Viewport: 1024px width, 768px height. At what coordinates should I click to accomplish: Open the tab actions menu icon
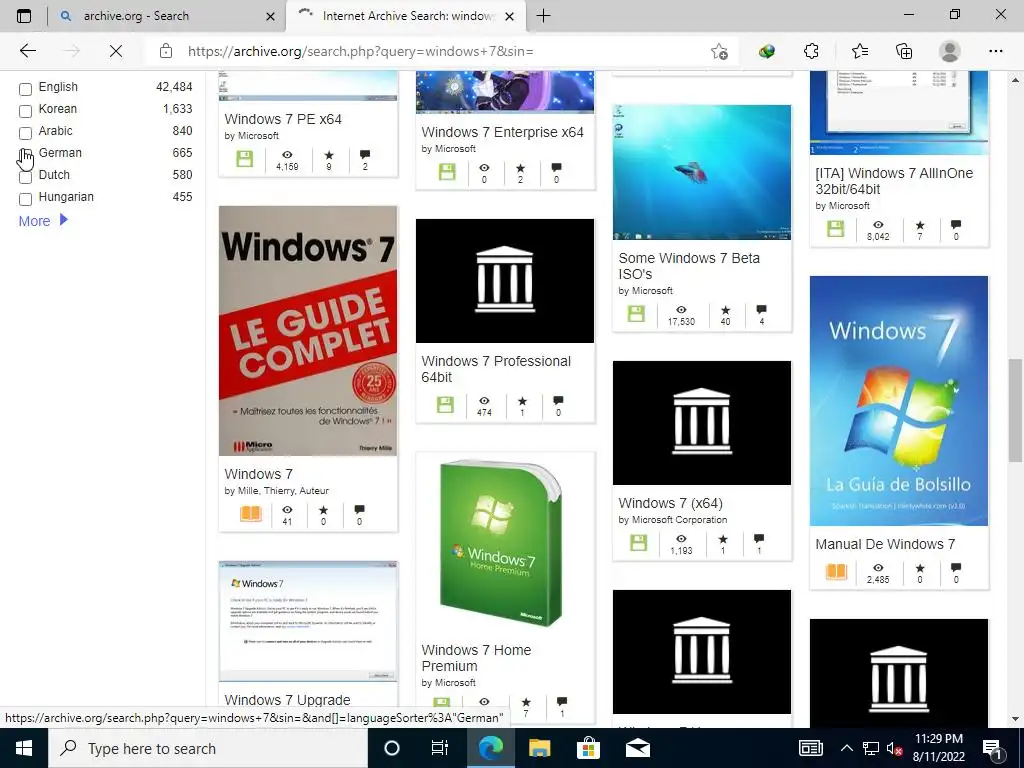click(24, 16)
